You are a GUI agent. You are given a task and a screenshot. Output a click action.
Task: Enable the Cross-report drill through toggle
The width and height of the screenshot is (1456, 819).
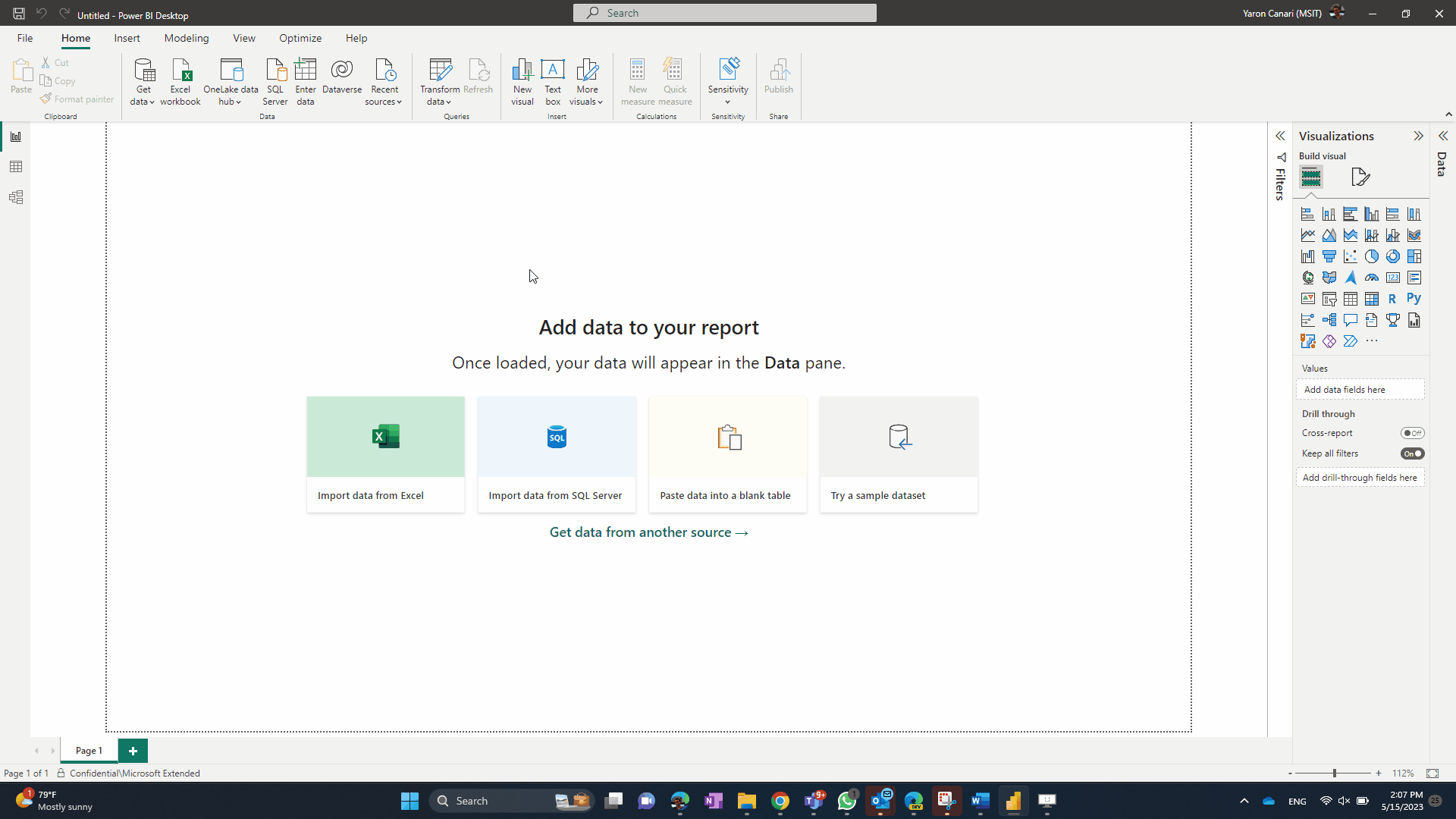click(x=1413, y=432)
